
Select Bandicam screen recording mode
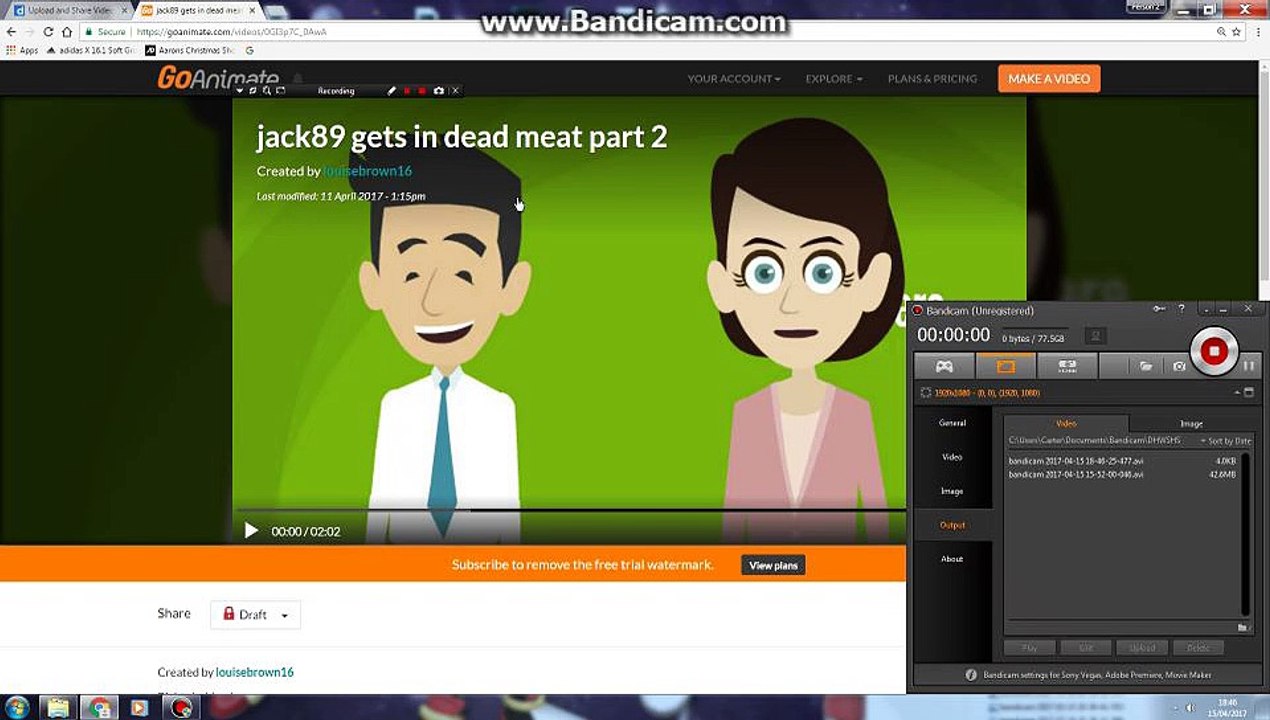[x=1005, y=366]
